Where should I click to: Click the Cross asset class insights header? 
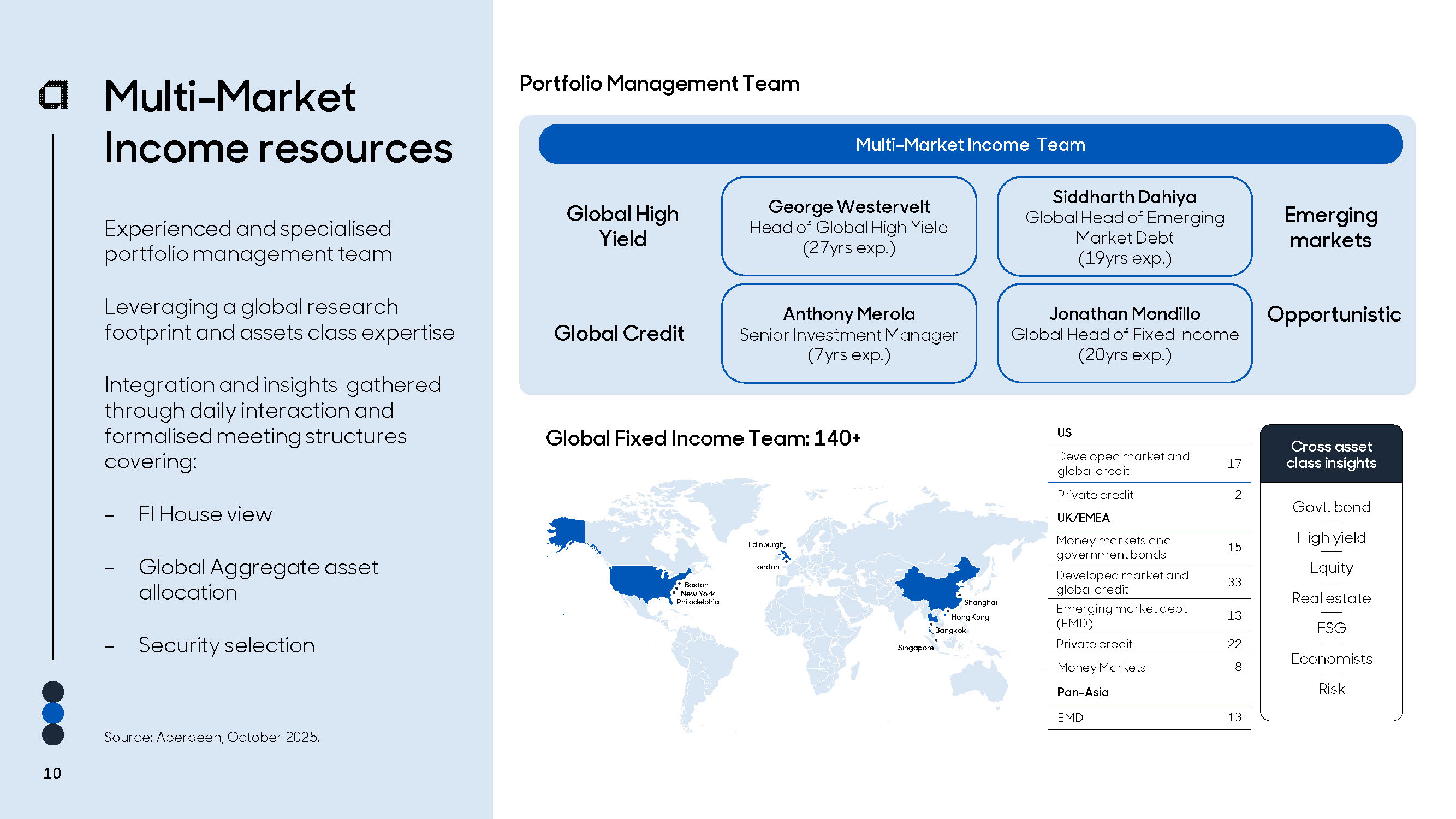[x=1330, y=454]
